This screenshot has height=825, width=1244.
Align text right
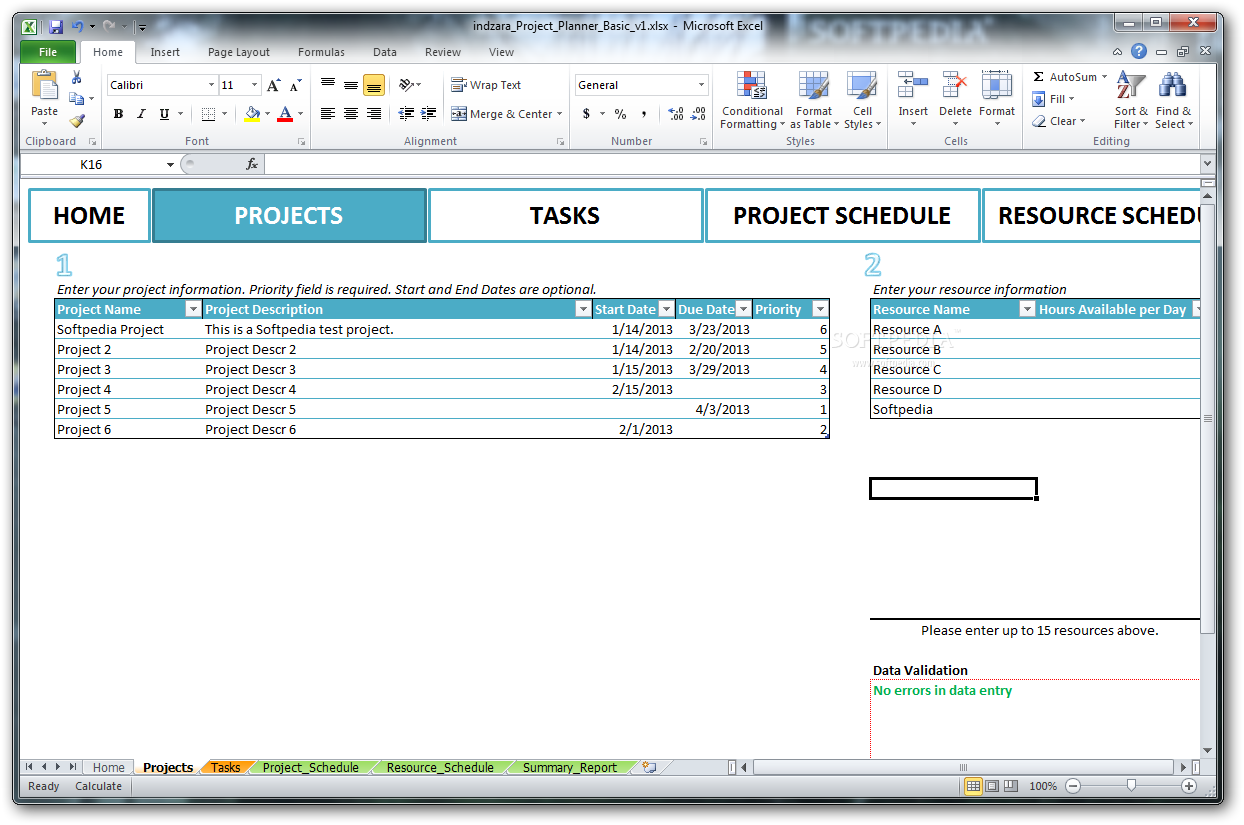(x=374, y=114)
